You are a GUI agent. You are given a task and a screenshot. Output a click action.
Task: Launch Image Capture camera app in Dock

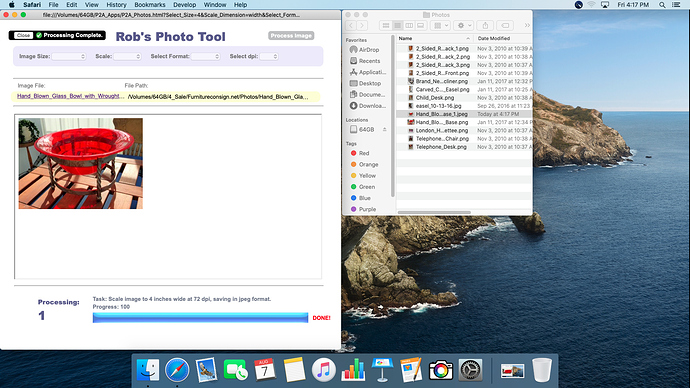(440, 370)
